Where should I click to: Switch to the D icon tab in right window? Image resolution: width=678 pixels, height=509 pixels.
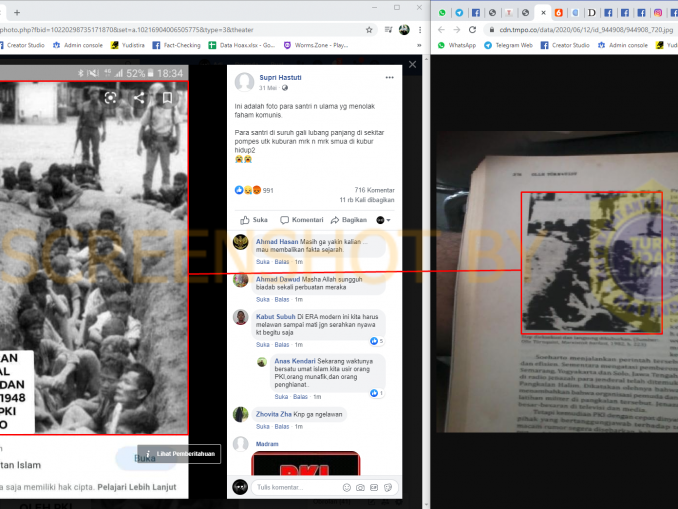click(x=592, y=13)
